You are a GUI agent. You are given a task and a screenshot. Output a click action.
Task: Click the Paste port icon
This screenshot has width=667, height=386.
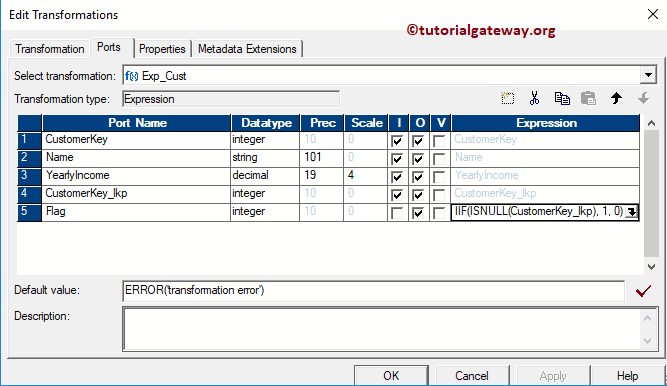(589, 98)
